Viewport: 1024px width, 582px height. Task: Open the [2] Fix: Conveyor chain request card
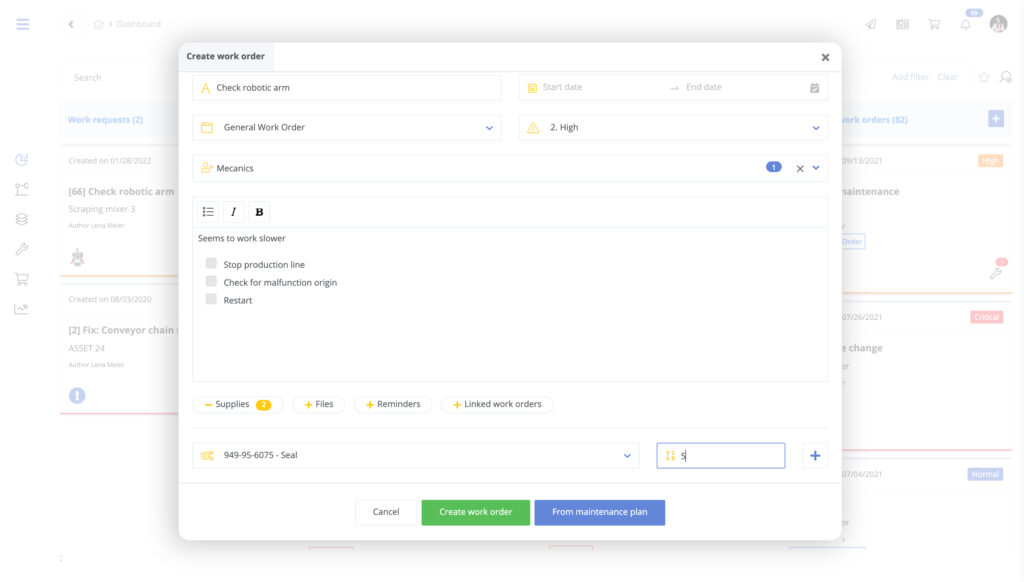[120, 351]
